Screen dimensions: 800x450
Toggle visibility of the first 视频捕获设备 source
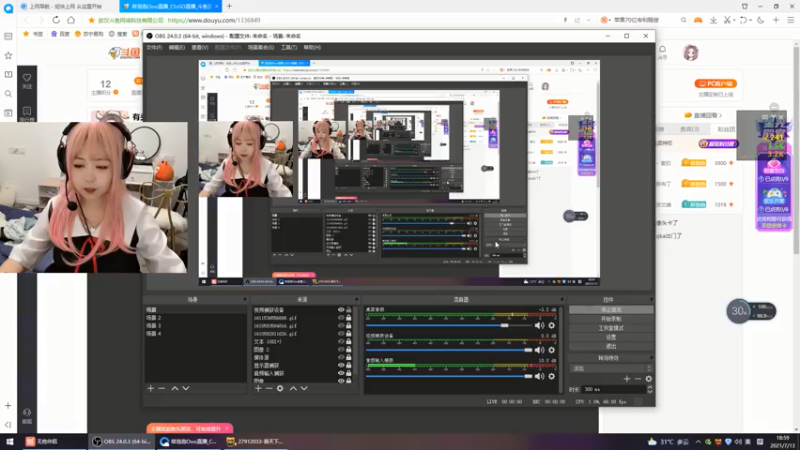[341, 310]
